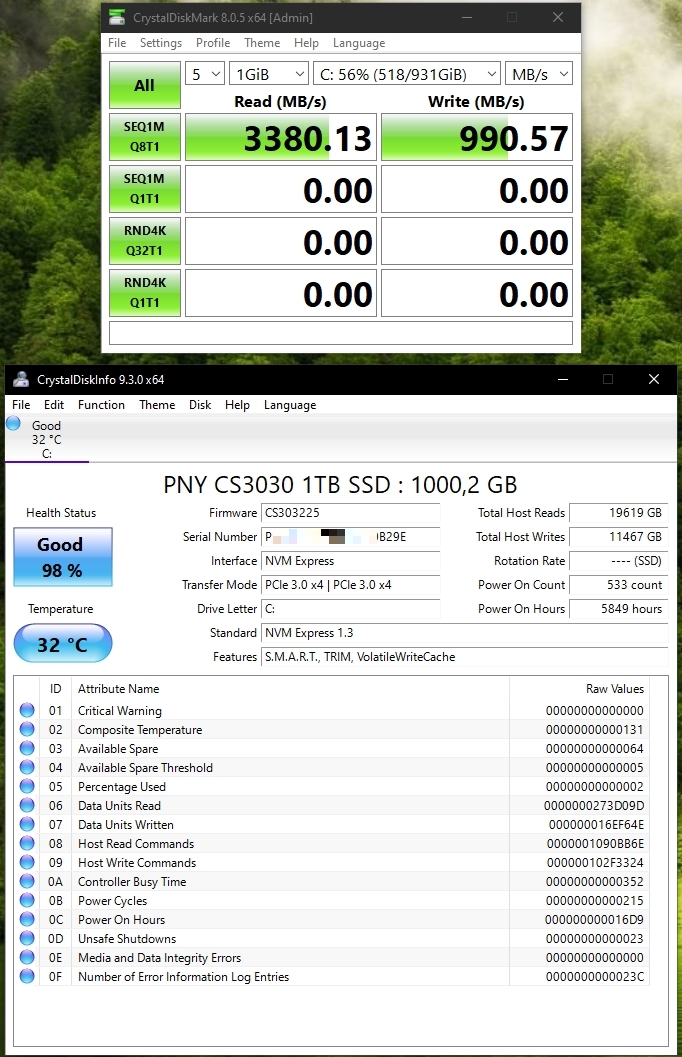Open Help menu in CrystalDiskMark
The height and width of the screenshot is (1057, 682).
(x=306, y=42)
